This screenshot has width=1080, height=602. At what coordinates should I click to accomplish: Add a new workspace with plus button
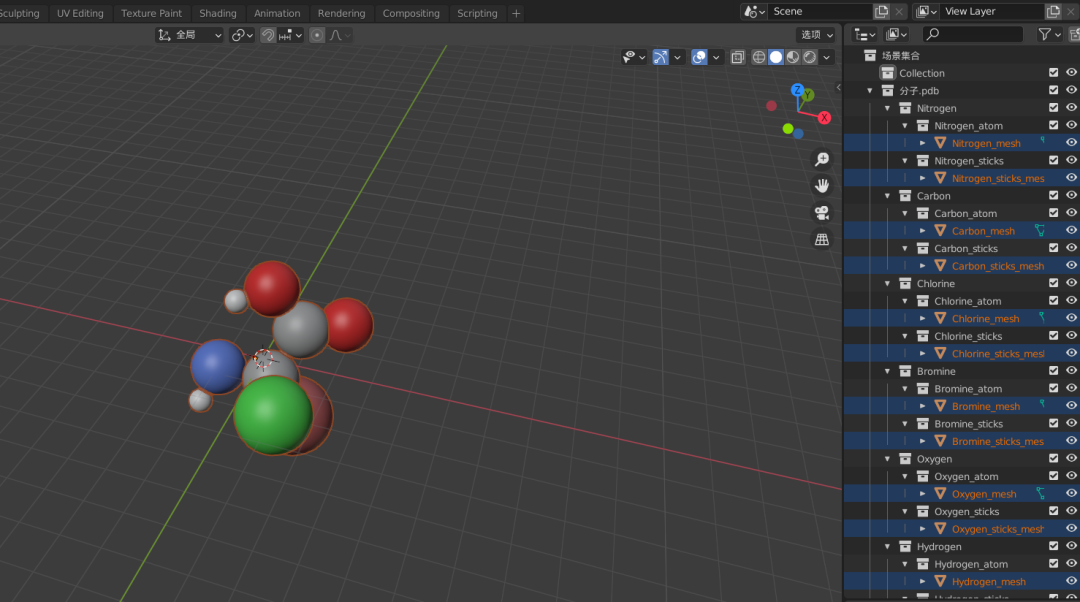[x=516, y=13]
